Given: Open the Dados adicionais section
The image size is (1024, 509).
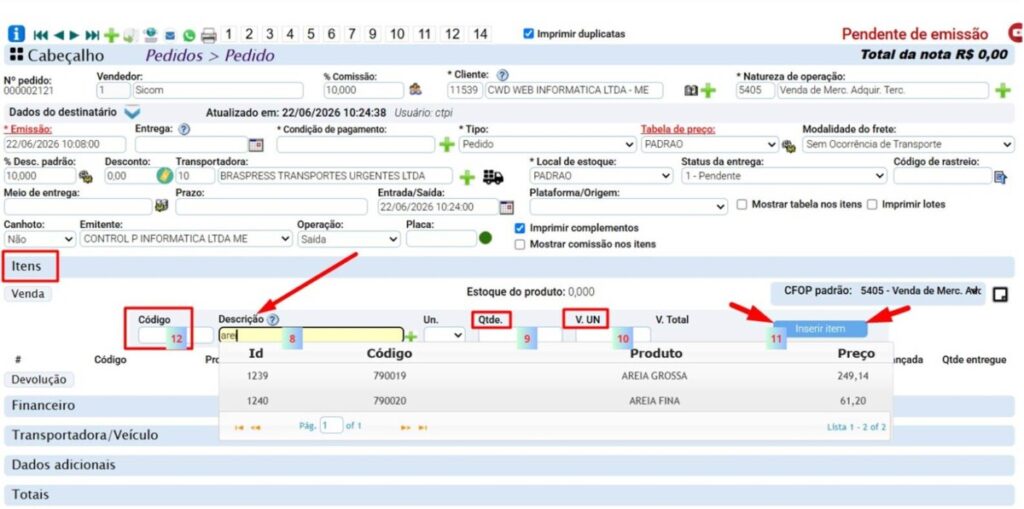Looking at the screenshot, I should [x=509, y=465].
